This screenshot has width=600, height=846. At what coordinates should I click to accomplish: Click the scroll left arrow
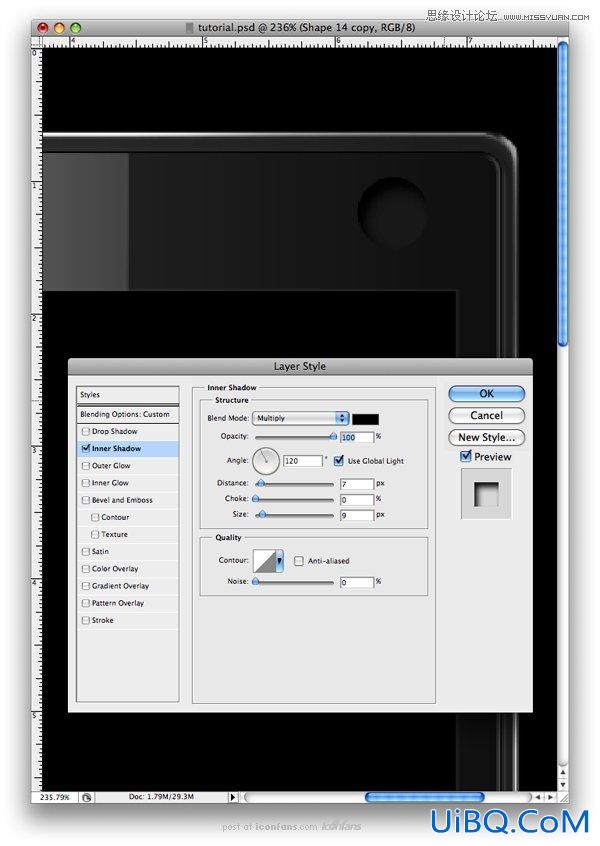[x=537, y=797]
